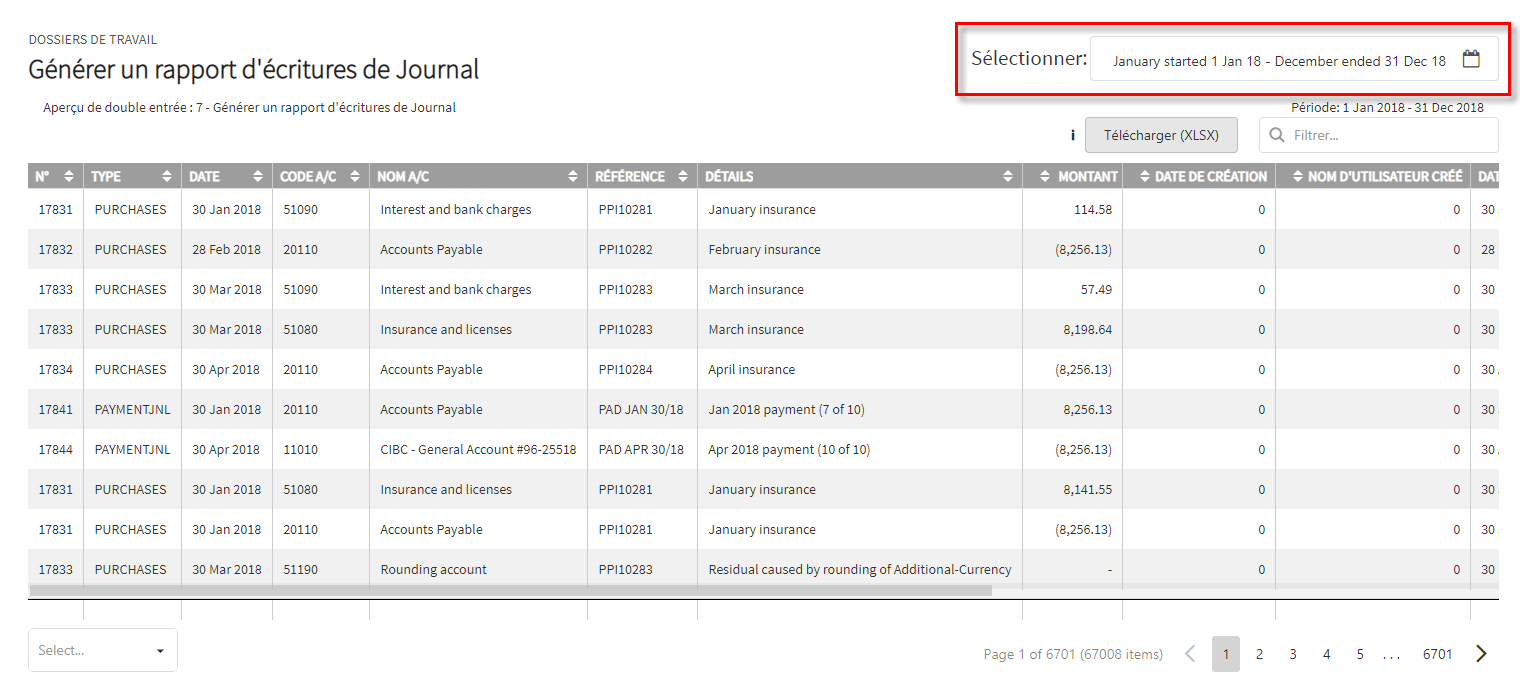
Task: Sort table by CODE A/C arrows
Action: point(355,176)
